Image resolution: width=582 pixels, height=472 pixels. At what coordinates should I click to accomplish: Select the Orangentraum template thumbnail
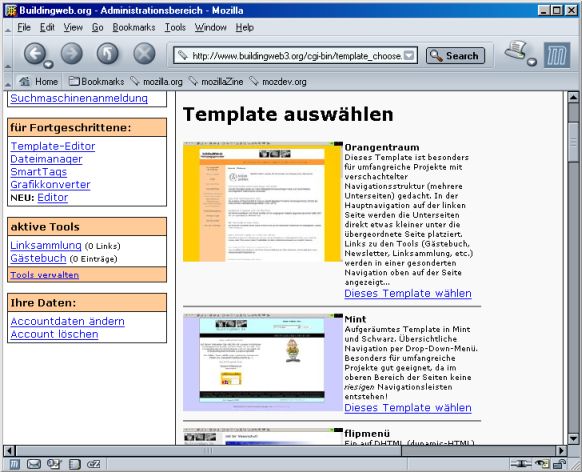(263, 202)
